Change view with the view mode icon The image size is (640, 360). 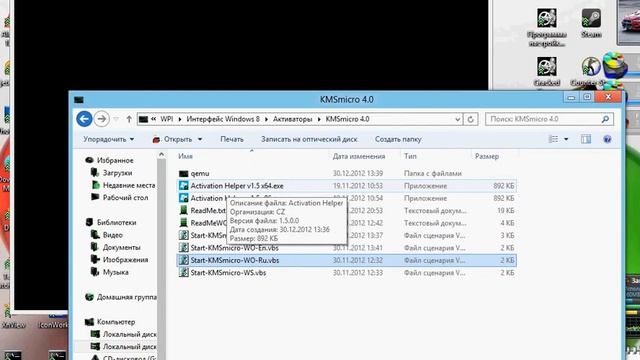tap(553, 139)
